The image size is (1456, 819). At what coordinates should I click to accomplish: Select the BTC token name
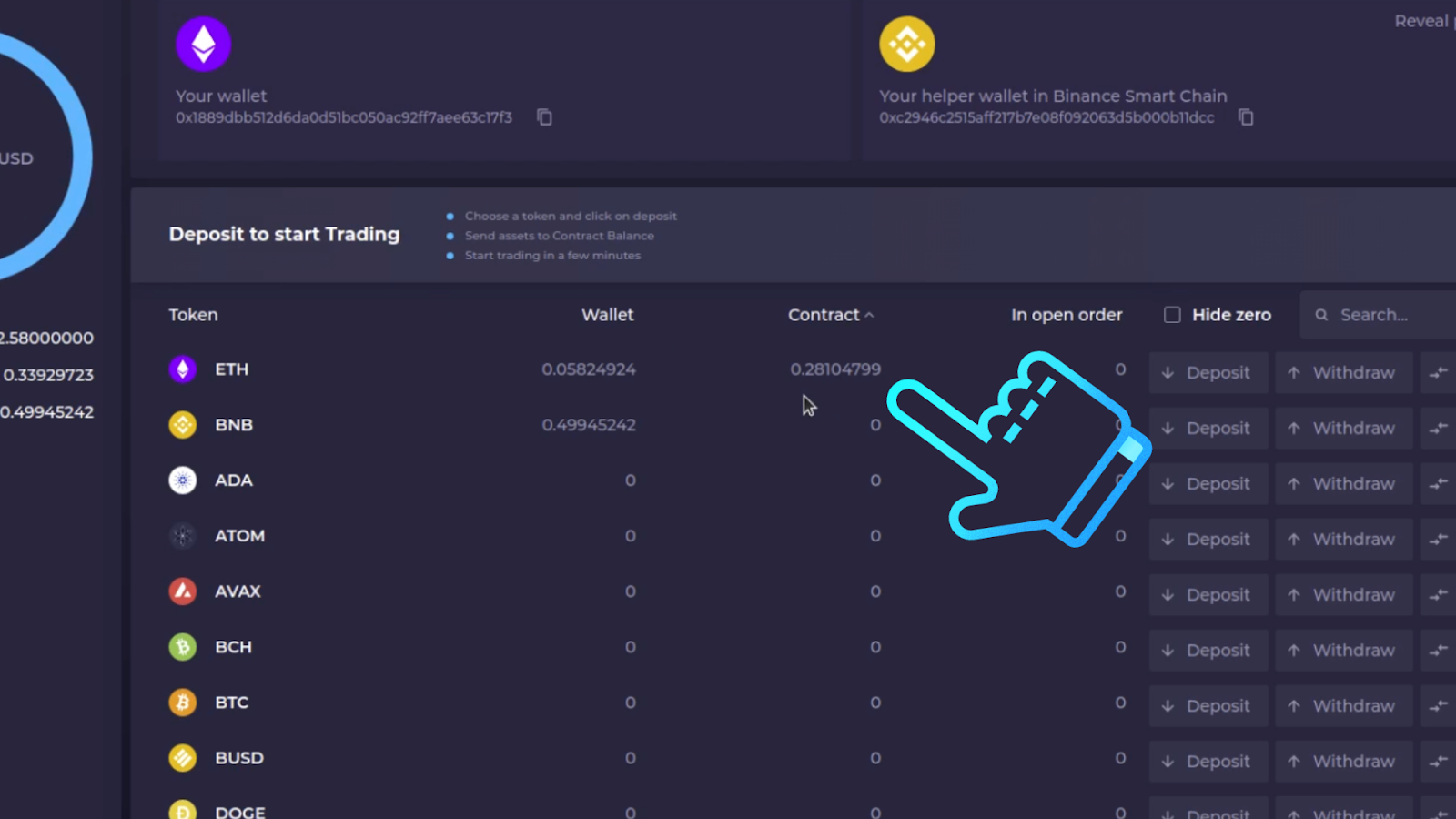pyautogui.click(x=231, y=703)
